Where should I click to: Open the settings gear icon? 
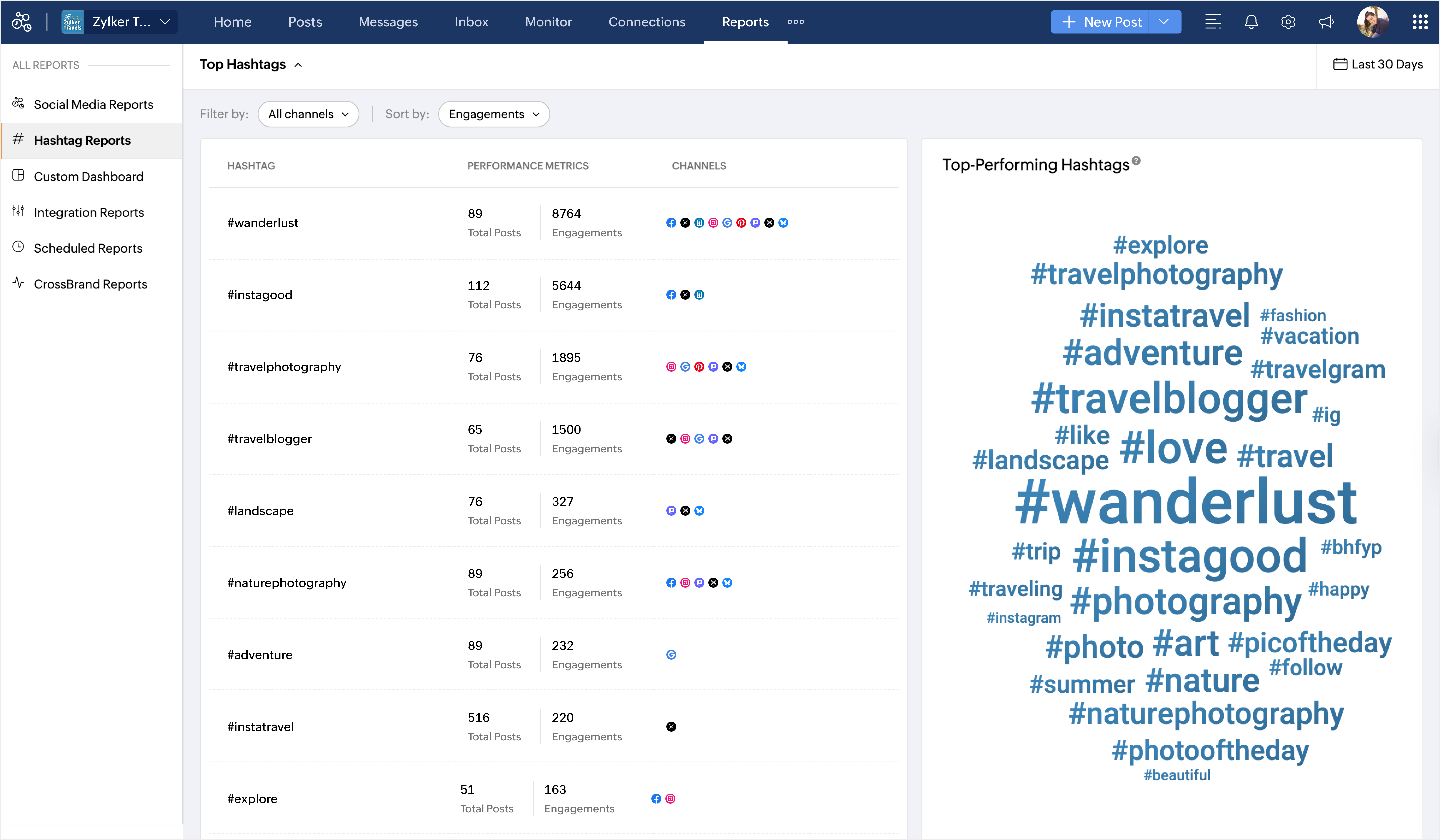1288,22
